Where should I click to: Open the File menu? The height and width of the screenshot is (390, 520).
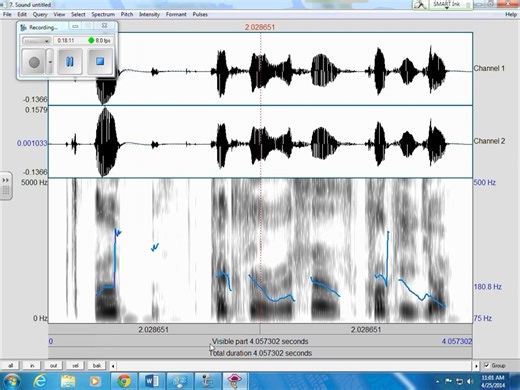[7, 14]
